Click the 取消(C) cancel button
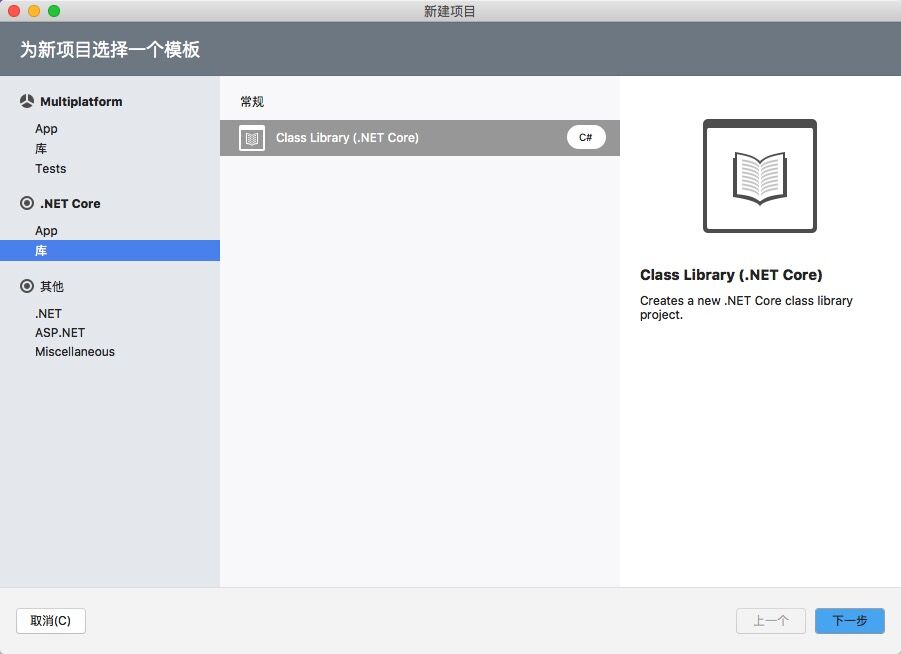The width and height of the screenshot is (901, 654). (51, 621)
